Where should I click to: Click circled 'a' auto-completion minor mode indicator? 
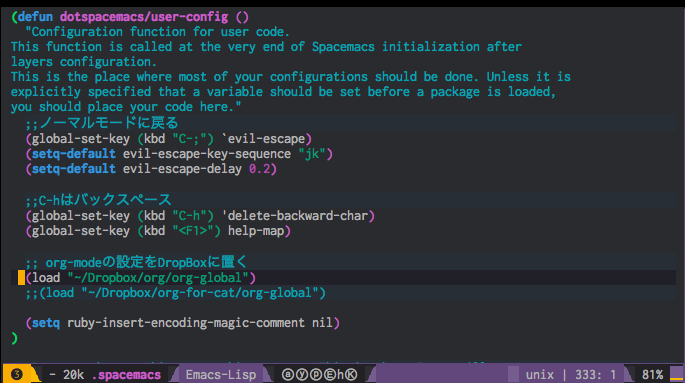tap(287, 375)
